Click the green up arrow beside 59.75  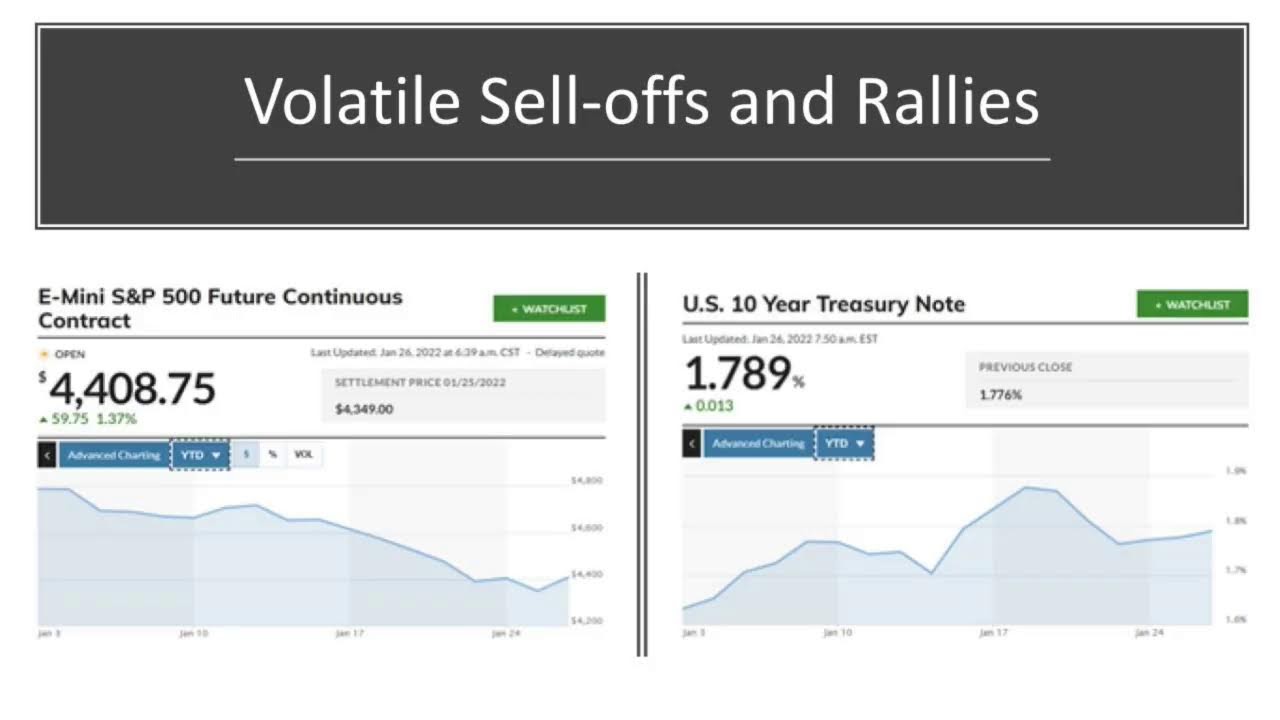[x=45, y=418]
